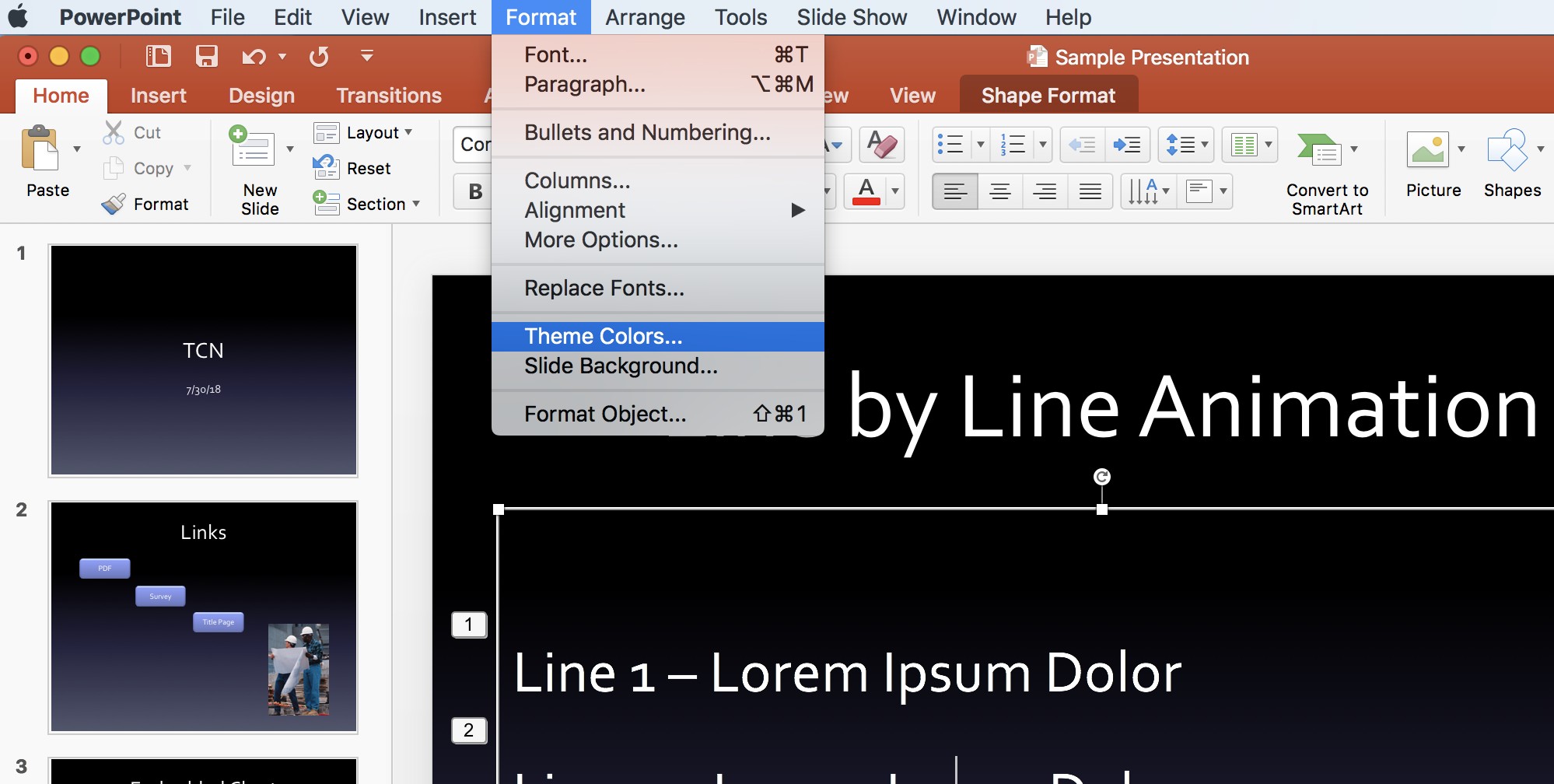The image size is (1554, 784).
Task: Expand the line spacing dropdown
Action: [x=1185, y=145]
